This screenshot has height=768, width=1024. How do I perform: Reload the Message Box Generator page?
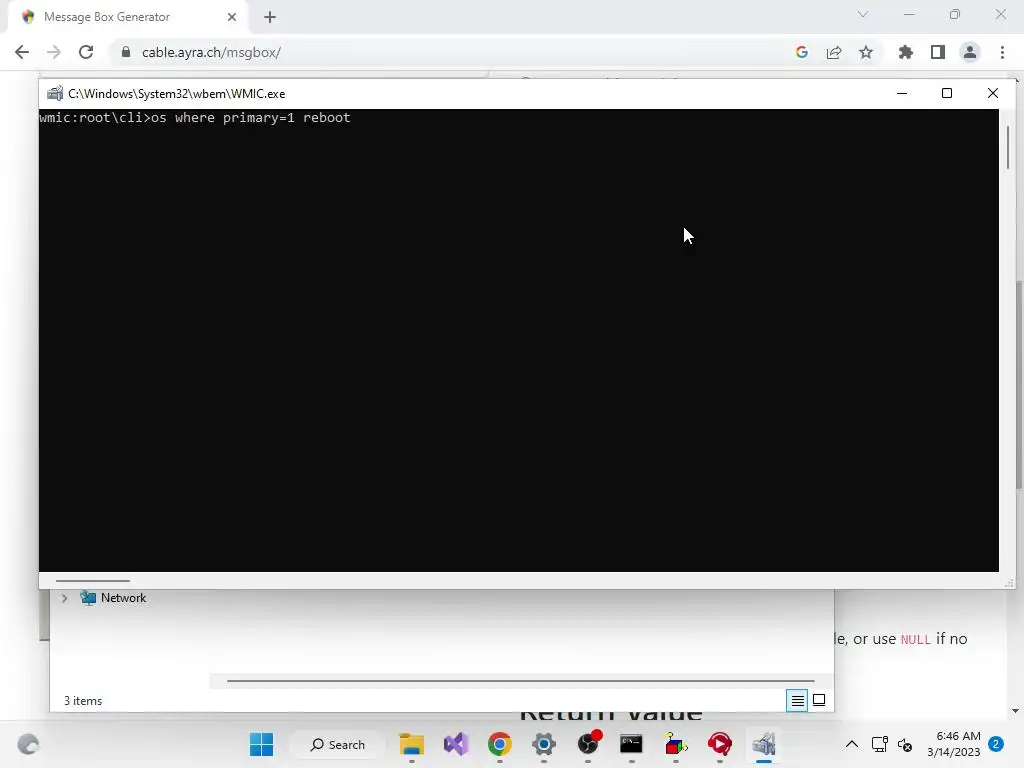86,52
